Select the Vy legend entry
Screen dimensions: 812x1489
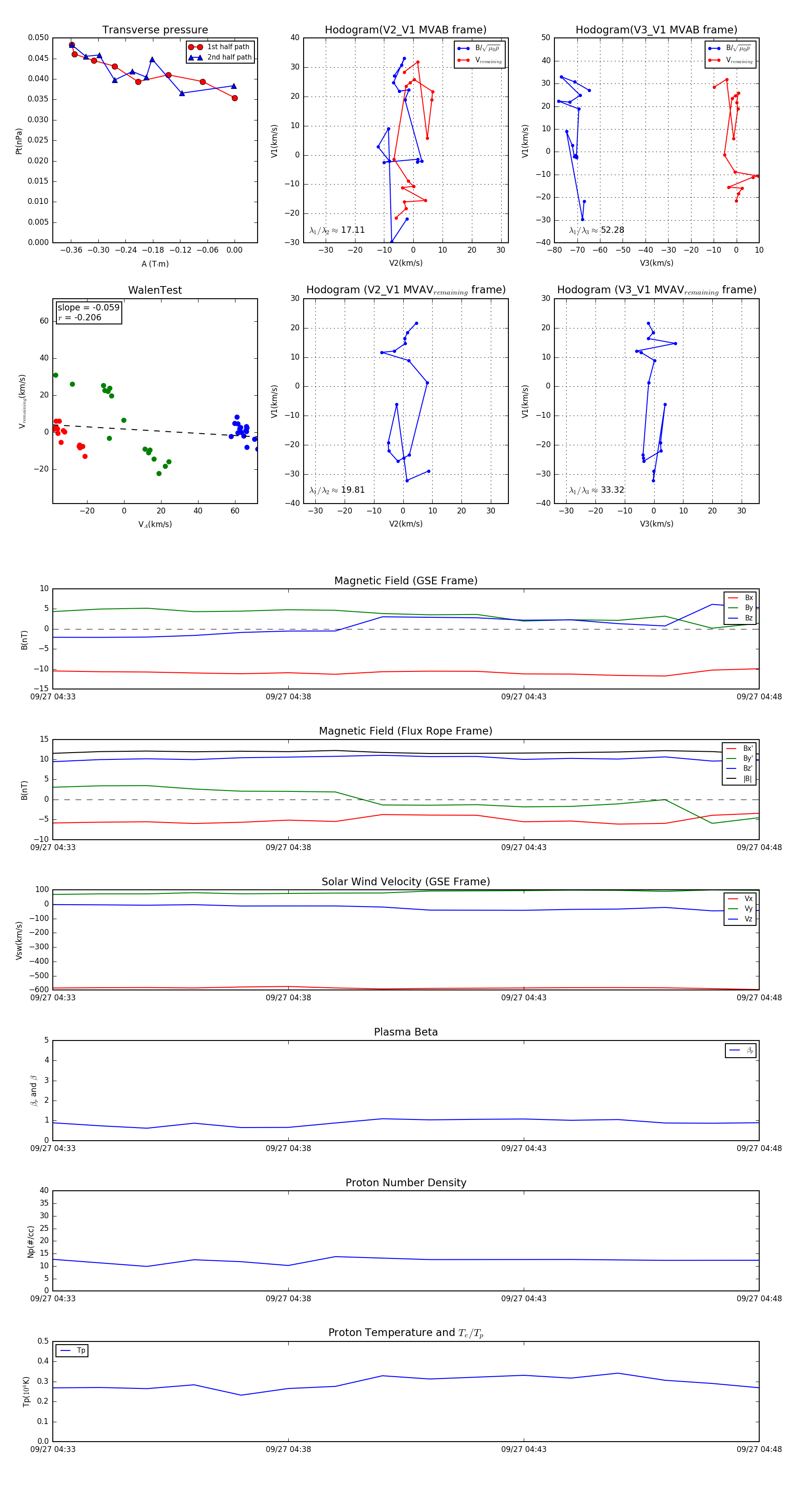pyautogui.click(x=740, y=909)
